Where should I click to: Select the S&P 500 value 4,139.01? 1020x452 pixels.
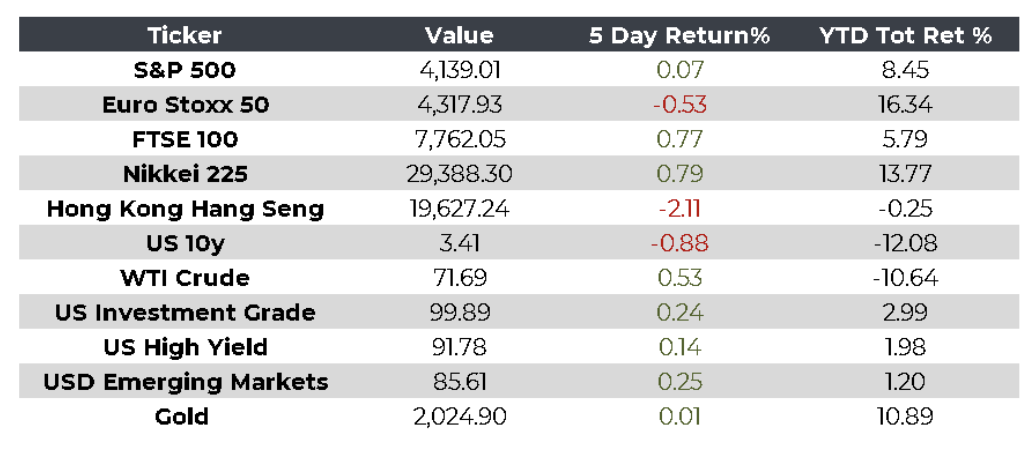point(459,70)
